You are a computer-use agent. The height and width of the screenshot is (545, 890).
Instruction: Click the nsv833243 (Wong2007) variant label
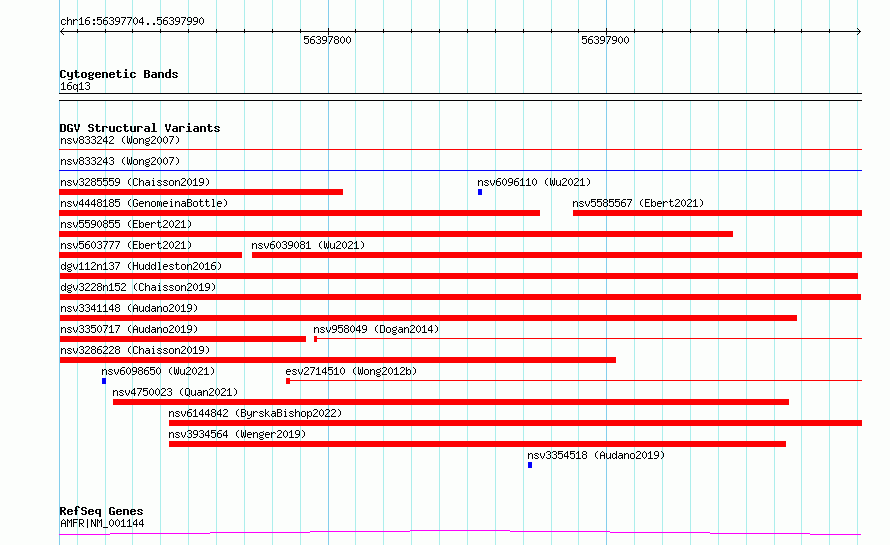click(120, 161)
